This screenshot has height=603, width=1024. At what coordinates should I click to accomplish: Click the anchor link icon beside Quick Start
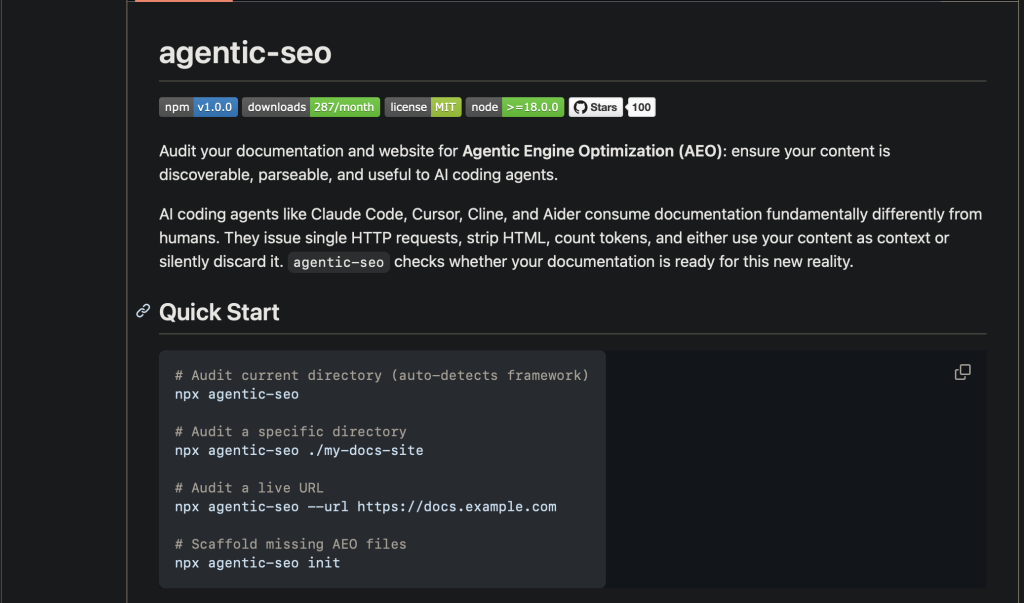tap(143, 312)
